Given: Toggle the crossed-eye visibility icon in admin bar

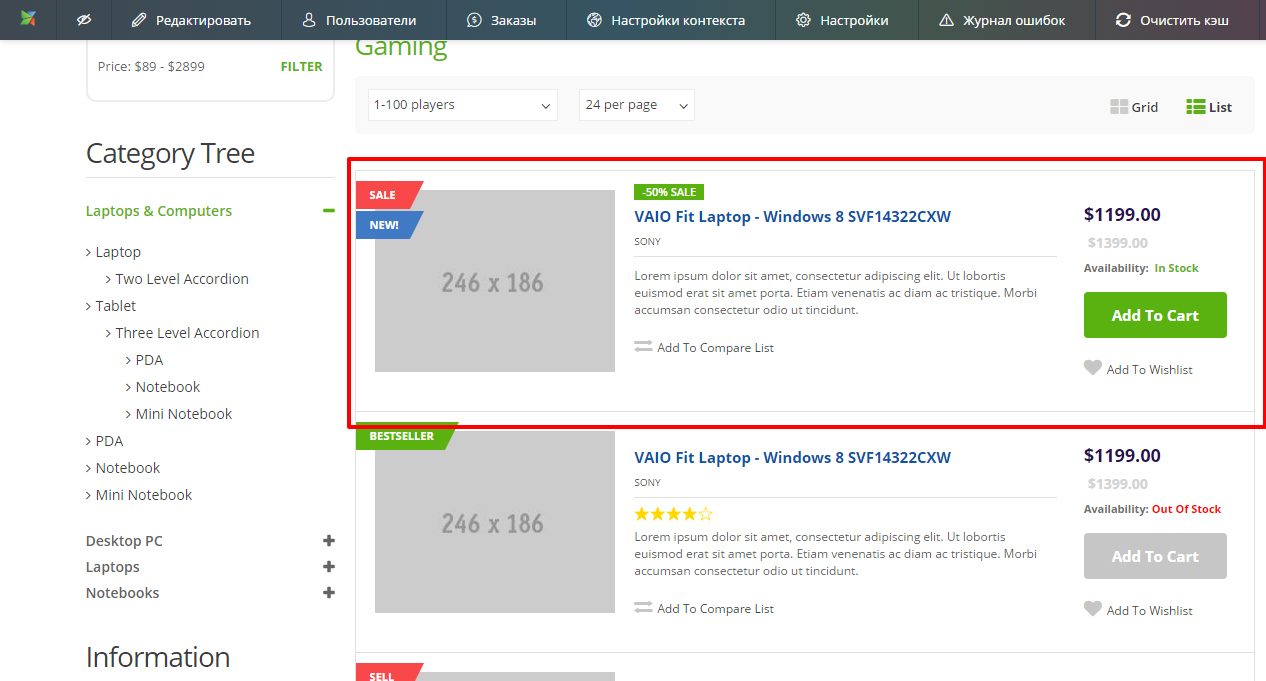Looking at the screenshot, I should (x=83, y=20).
